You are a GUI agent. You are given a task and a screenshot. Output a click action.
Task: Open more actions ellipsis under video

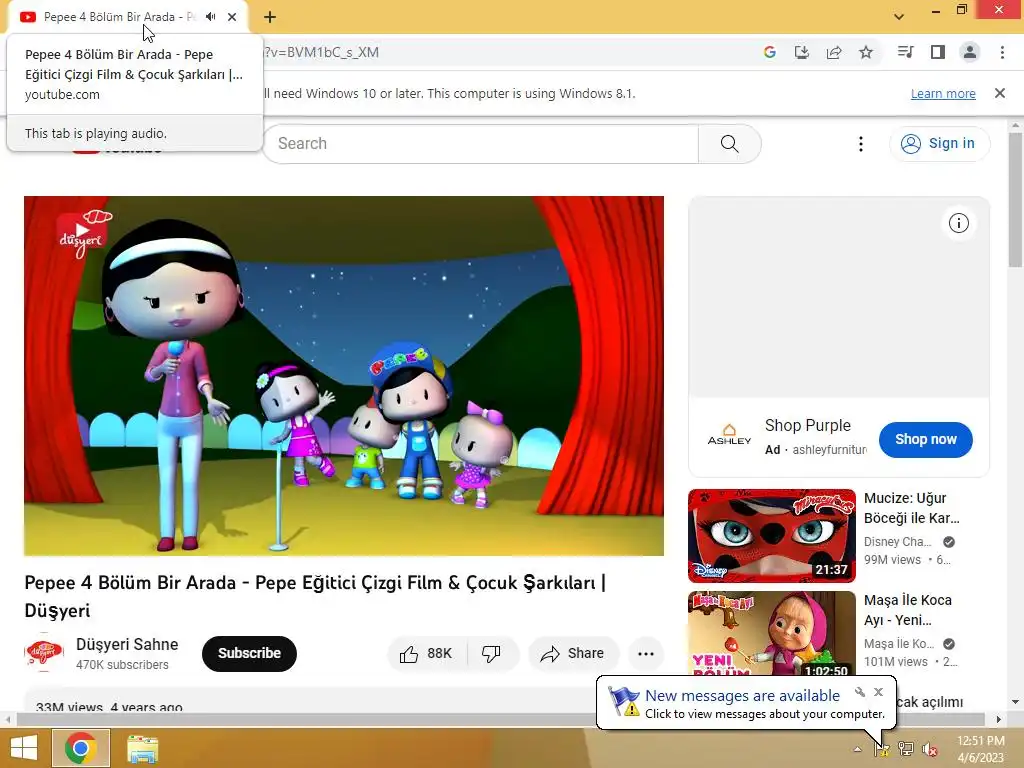pyautogui.click(x=645, y=654)
